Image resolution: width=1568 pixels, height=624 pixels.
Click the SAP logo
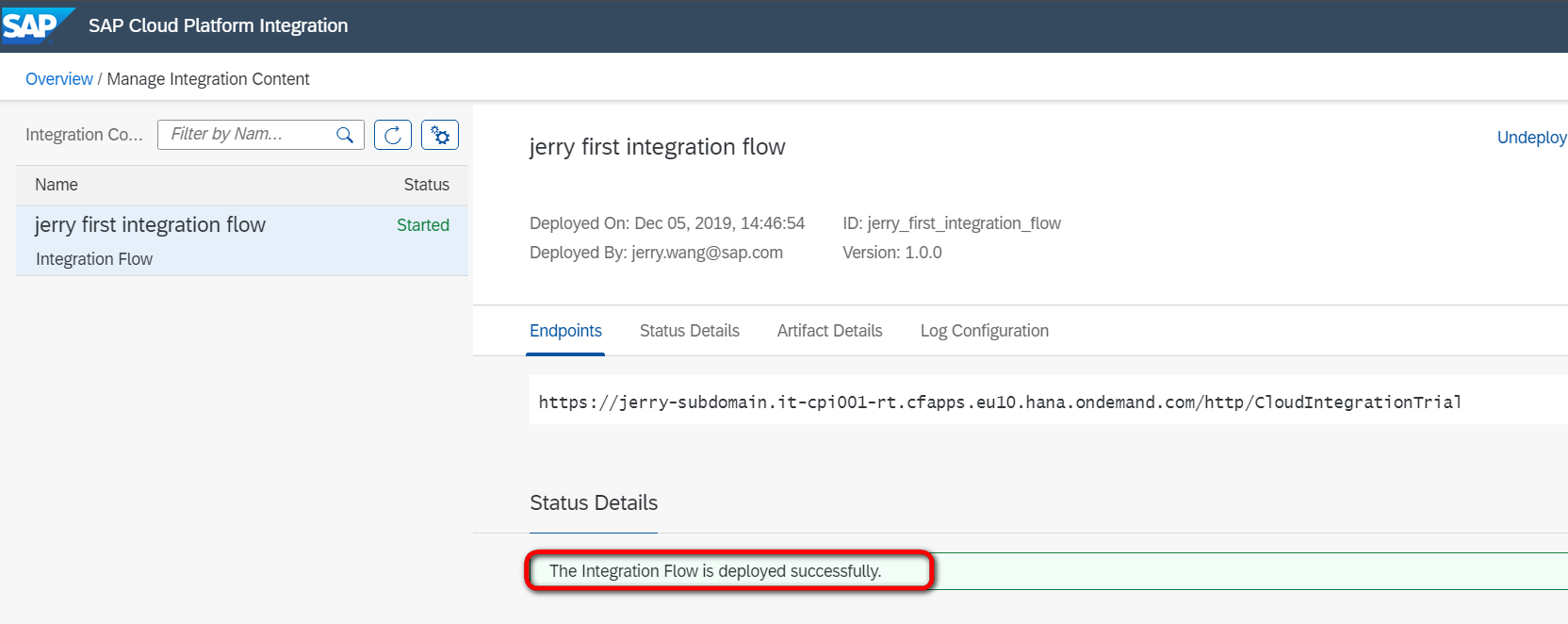coord(34,25)
